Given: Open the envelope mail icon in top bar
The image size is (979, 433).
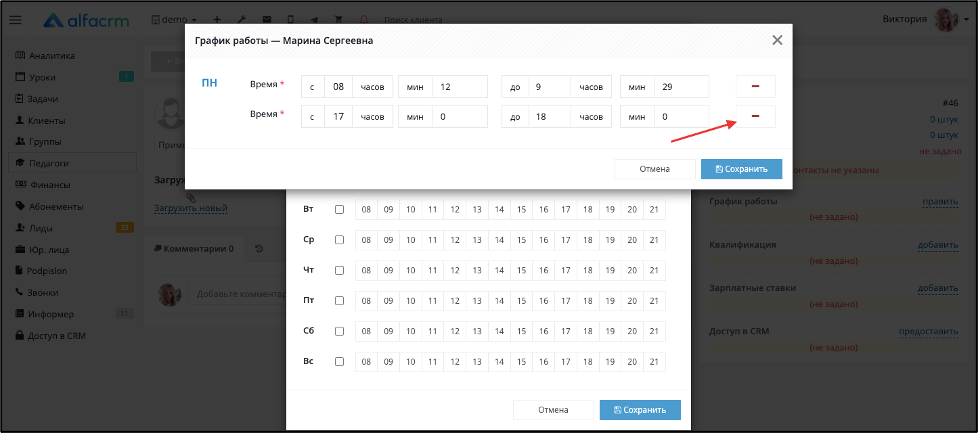Looking at the screenshot, I should point(267,20).
